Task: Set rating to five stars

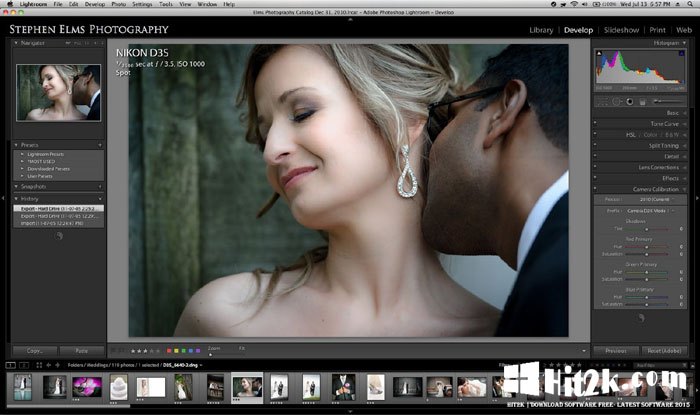Action: pos(157,351)
